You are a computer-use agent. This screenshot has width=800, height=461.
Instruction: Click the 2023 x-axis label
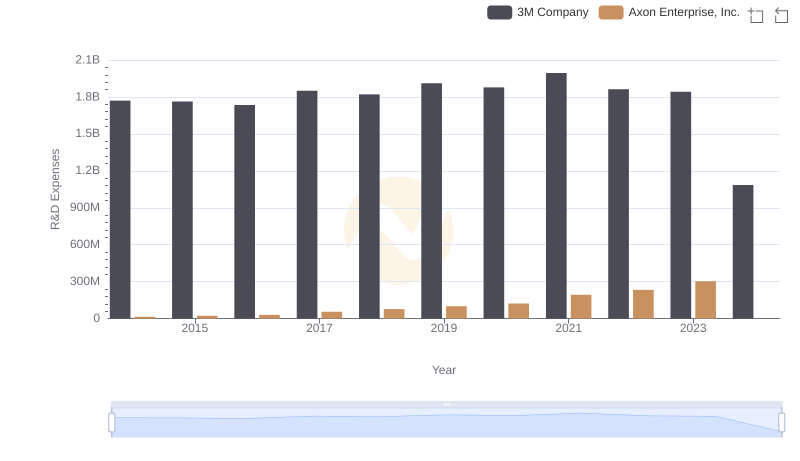tap(693, 328)
